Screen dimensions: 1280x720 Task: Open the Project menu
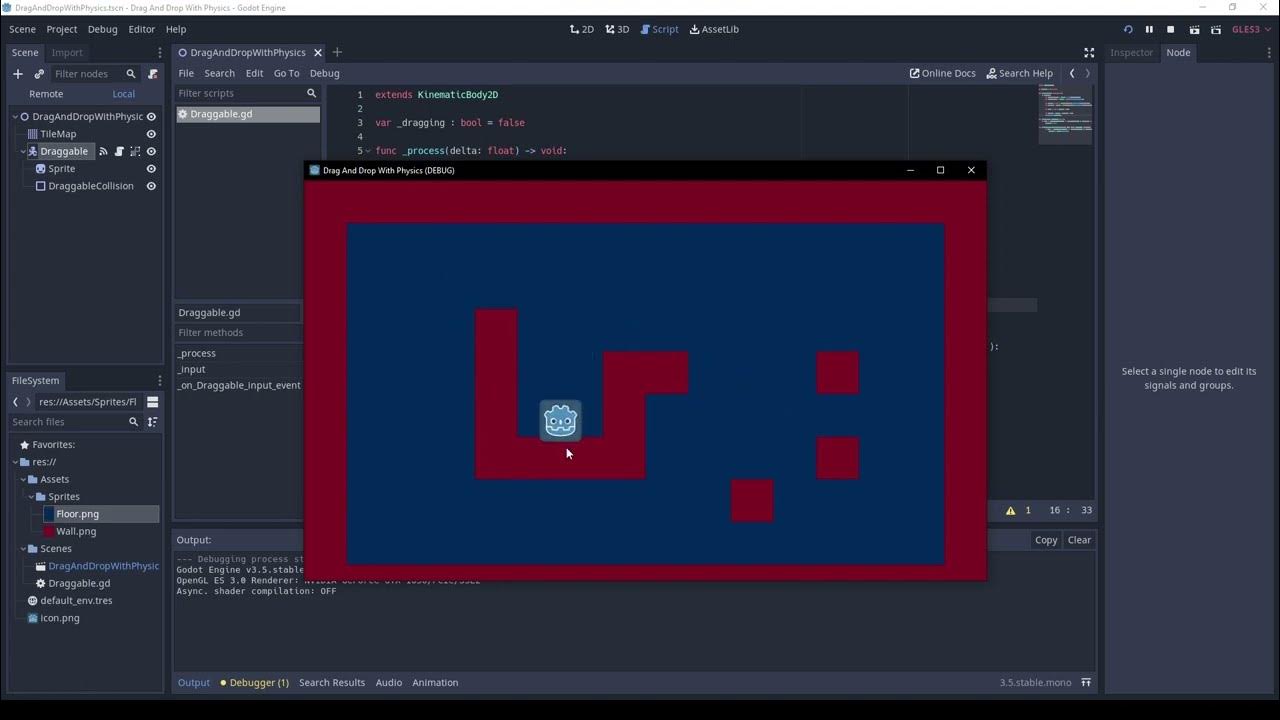pyautogui.click(x=61, y=30)
